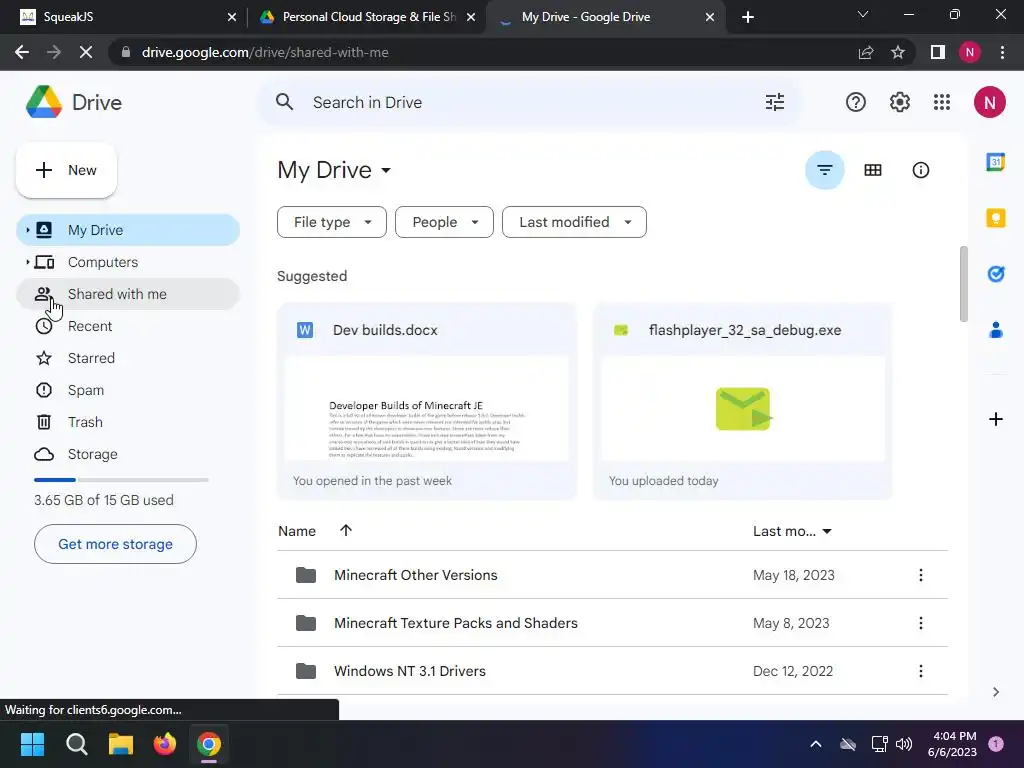Viewport: 1024px width, 768px height.
Task: Click the Word icon on Dev builds.docx
Action: (304, 330)
